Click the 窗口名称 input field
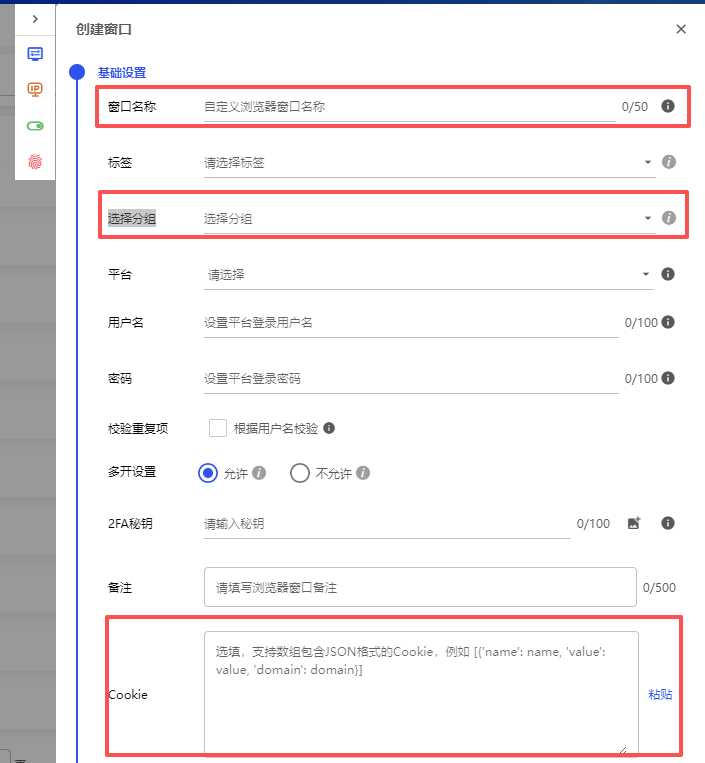 point(409,106)
